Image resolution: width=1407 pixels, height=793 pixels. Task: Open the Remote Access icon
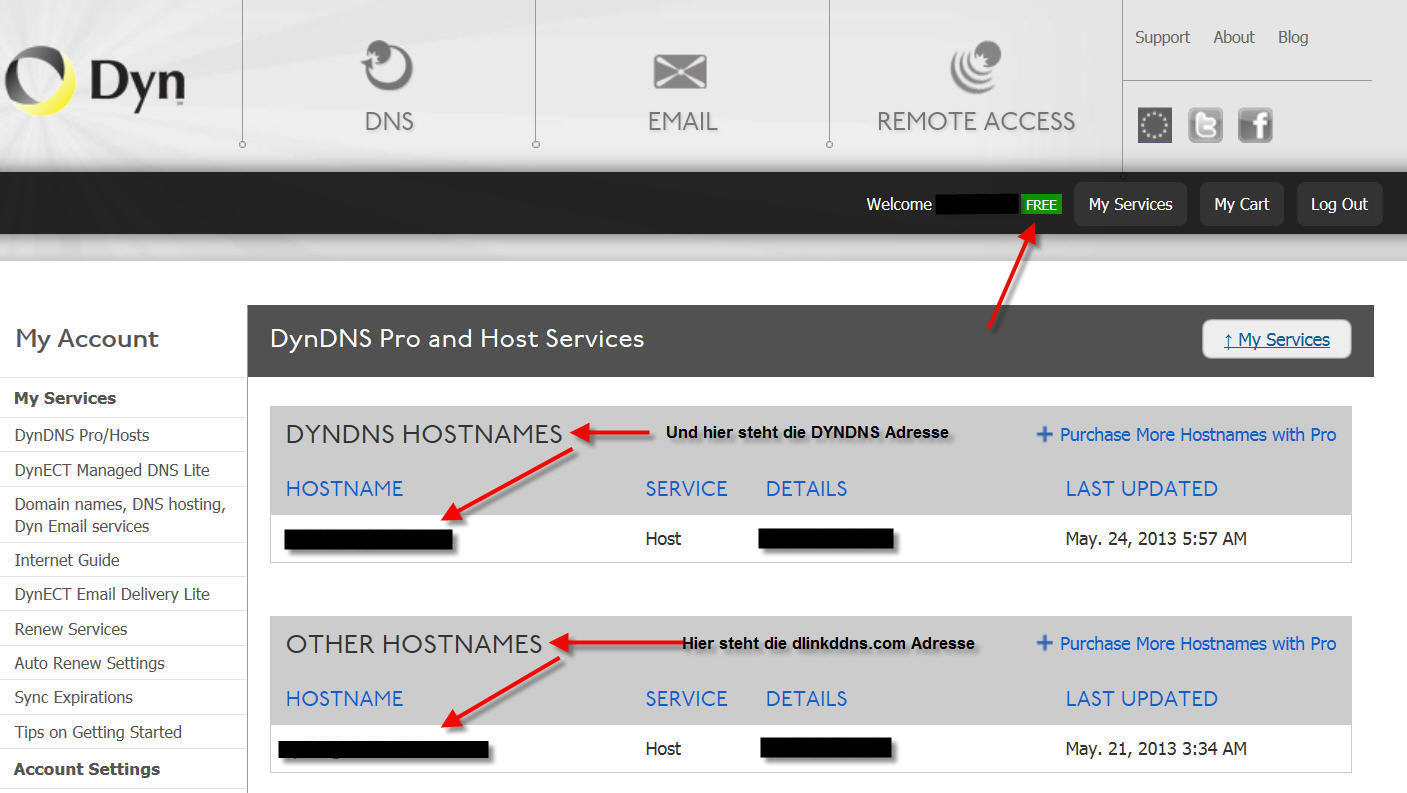(975, 68)
